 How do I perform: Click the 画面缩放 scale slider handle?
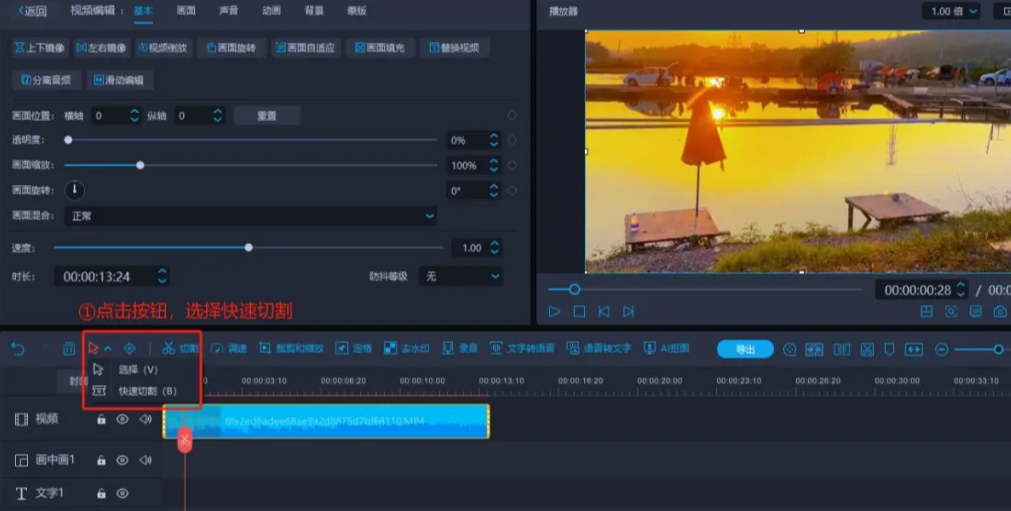pyautogui.click(x=140, y=165)
